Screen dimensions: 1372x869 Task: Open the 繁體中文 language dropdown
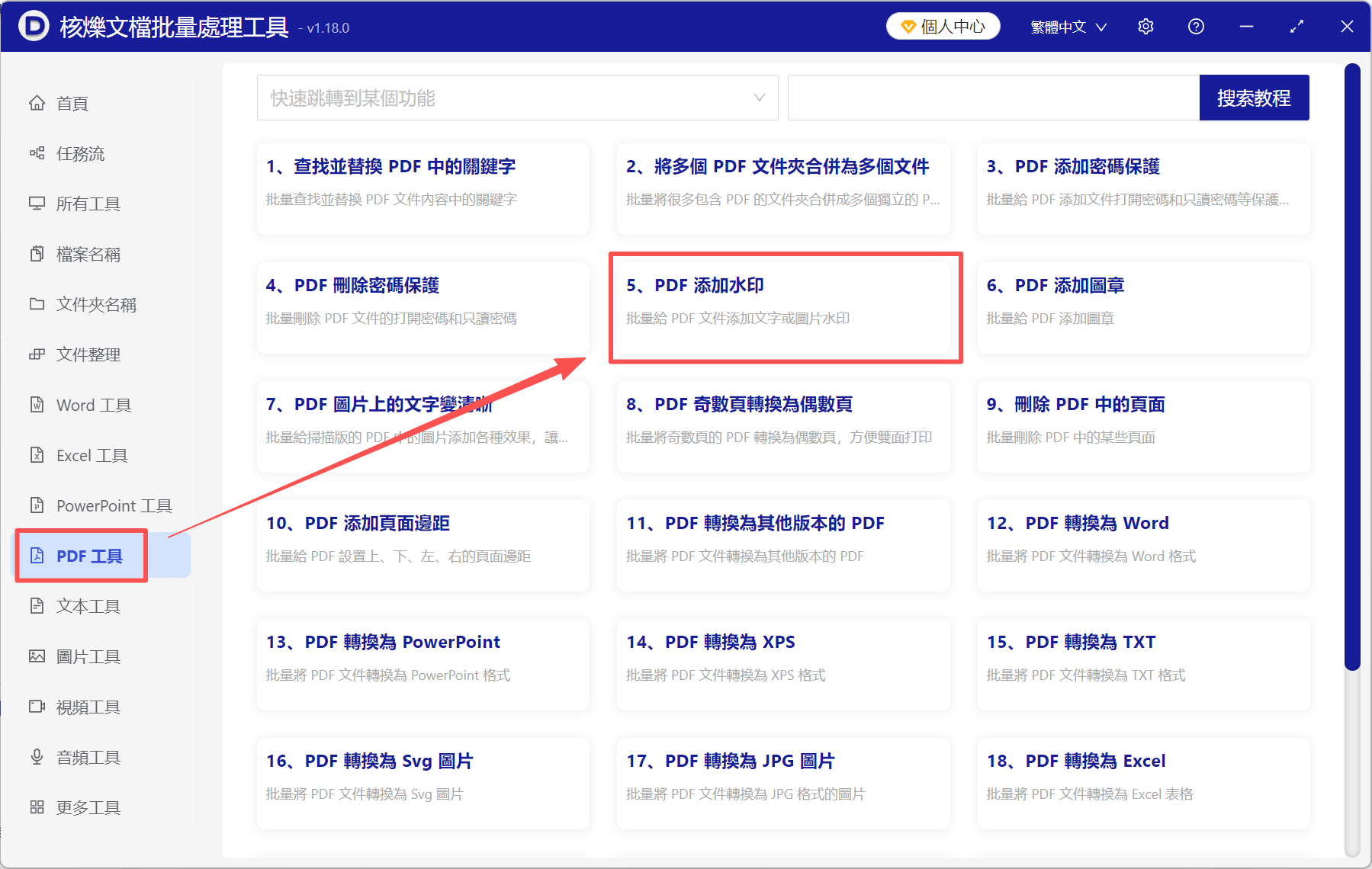click(1067, 26)
